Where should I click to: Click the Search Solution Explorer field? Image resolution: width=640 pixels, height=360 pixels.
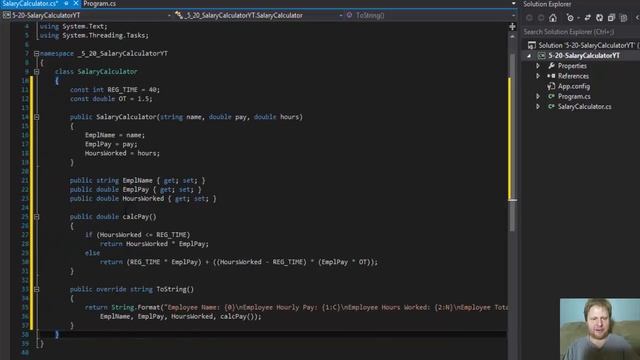(581, 32)
